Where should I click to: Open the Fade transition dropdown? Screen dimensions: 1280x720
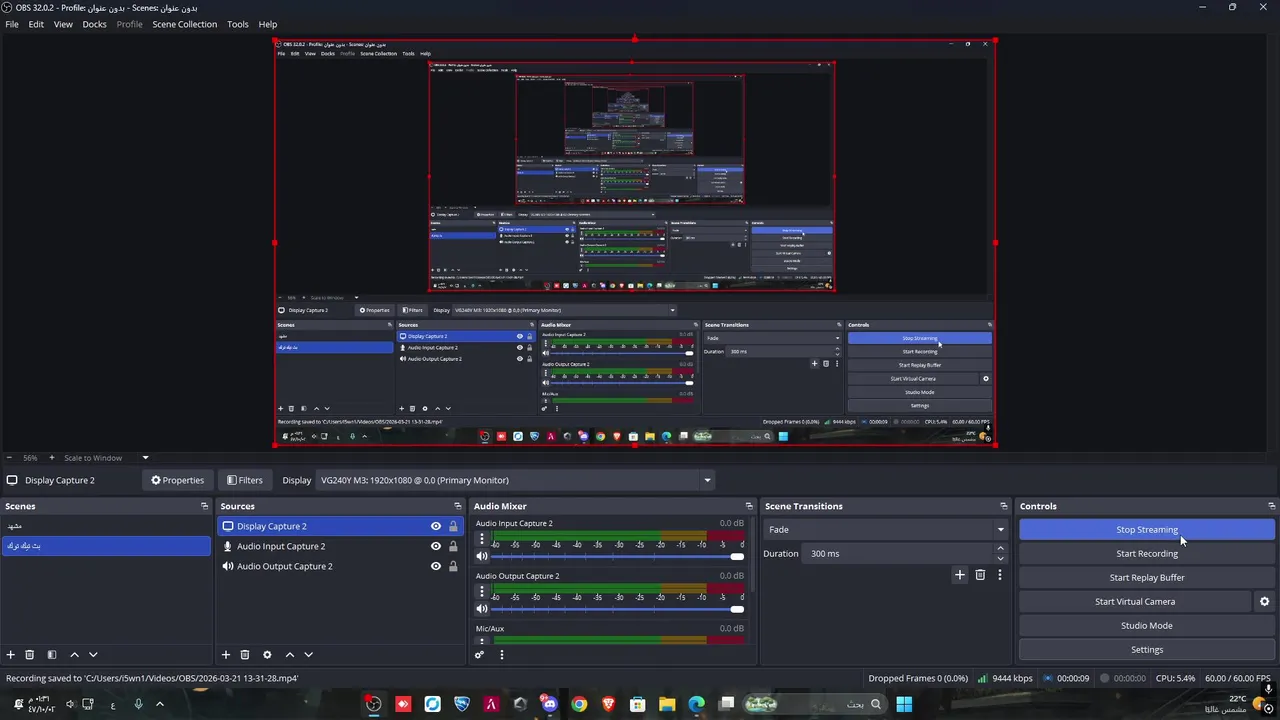tap(886, 530)
